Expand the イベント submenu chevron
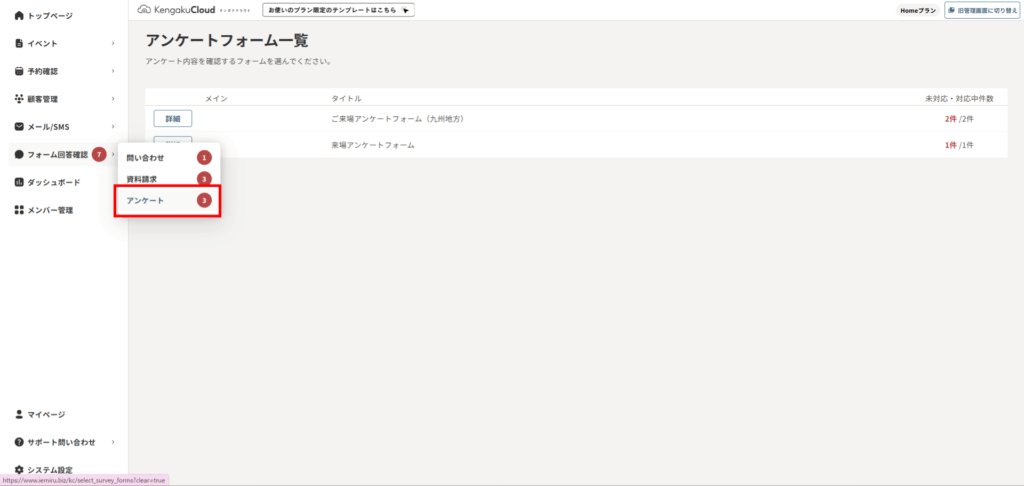 tap(113, 44)
